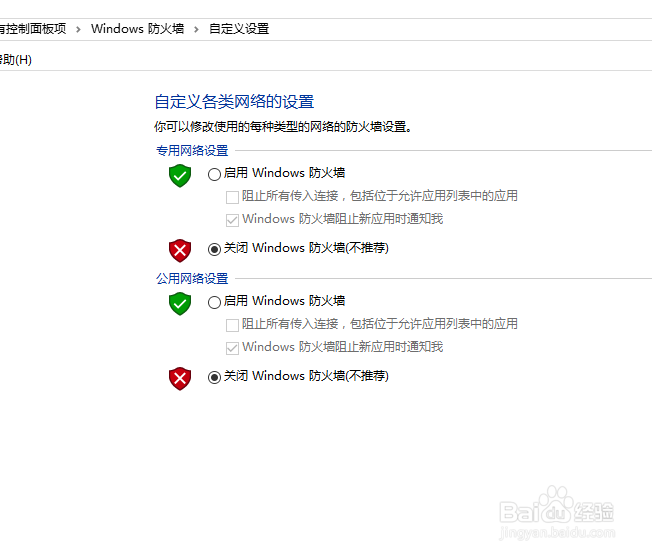Expand breadcrumb chevron before 自定义设置
652x555 pixels.
(x=196, y=29)
